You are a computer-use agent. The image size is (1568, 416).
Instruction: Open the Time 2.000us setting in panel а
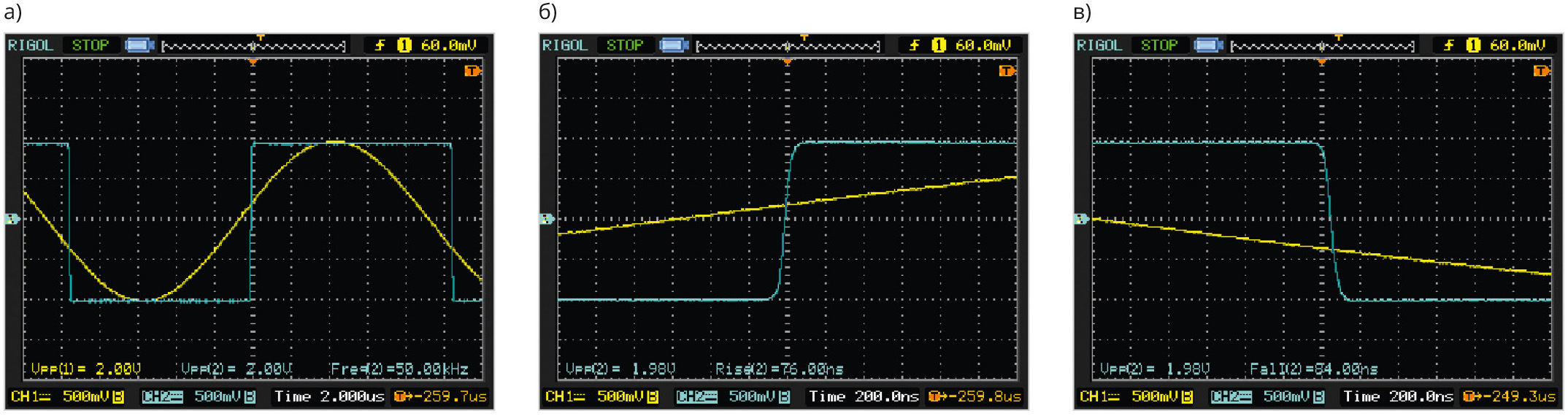pyautogui.click(x=328, y=396)
